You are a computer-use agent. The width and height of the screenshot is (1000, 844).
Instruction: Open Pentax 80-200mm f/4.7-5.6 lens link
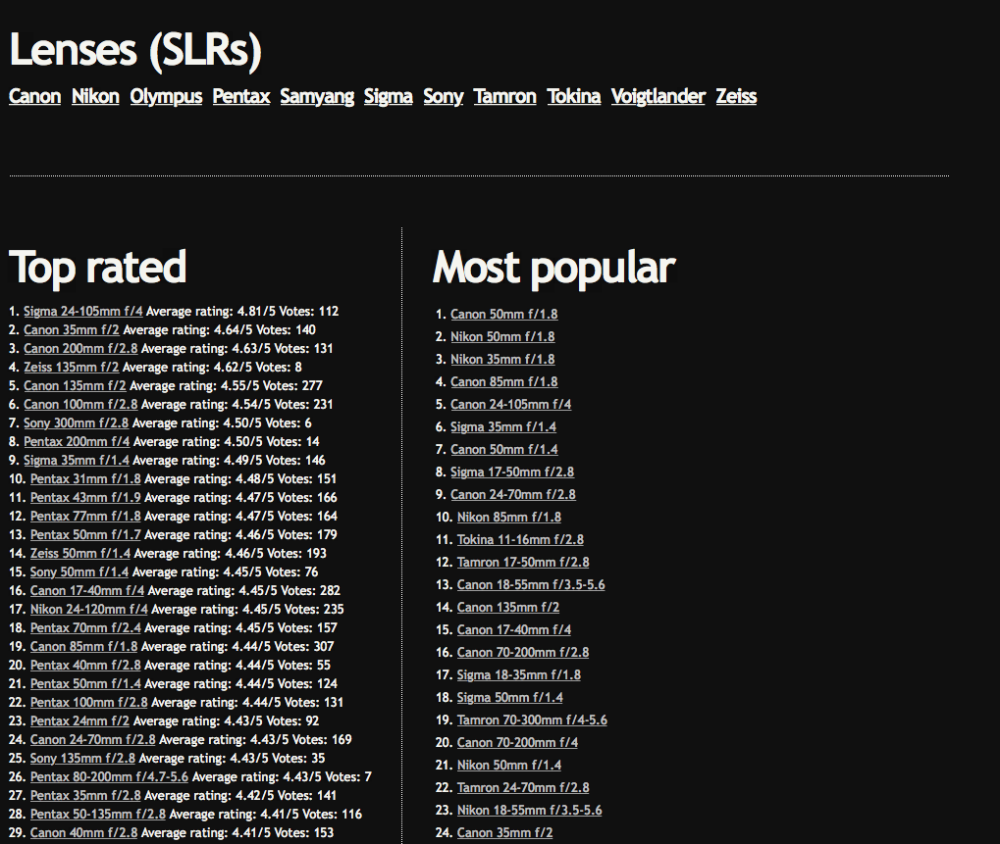click(x=109, y=776)
